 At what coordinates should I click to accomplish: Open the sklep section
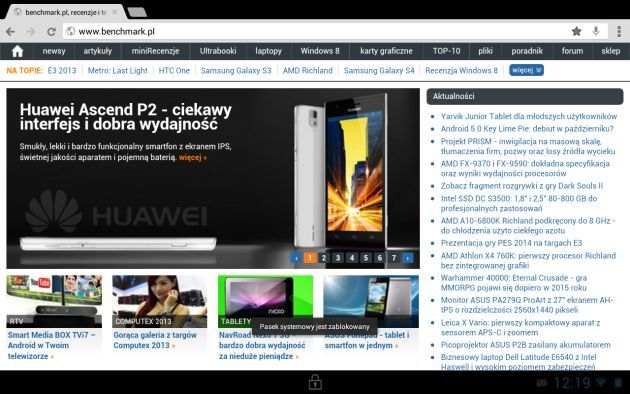pos(611,51)
